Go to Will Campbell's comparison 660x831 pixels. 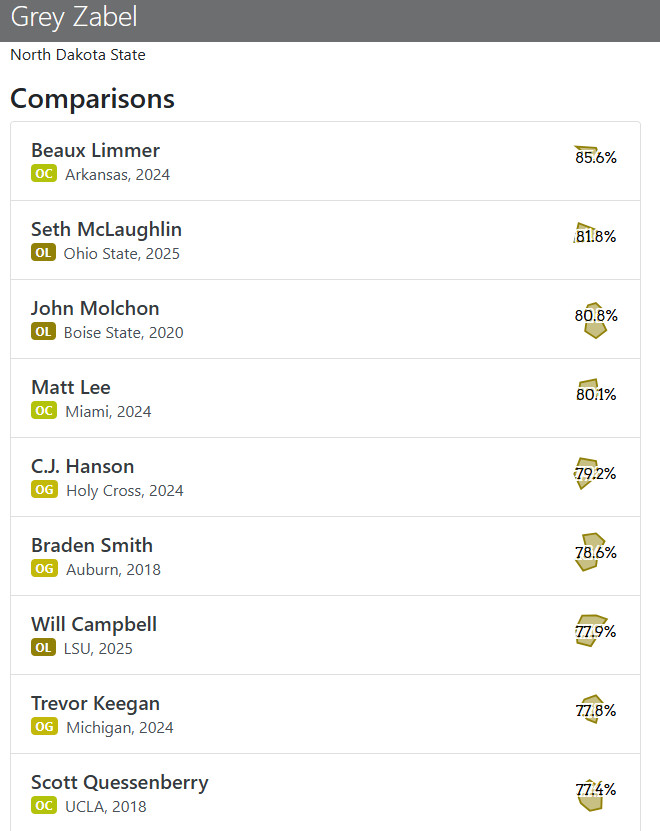[x=94, y=624]
